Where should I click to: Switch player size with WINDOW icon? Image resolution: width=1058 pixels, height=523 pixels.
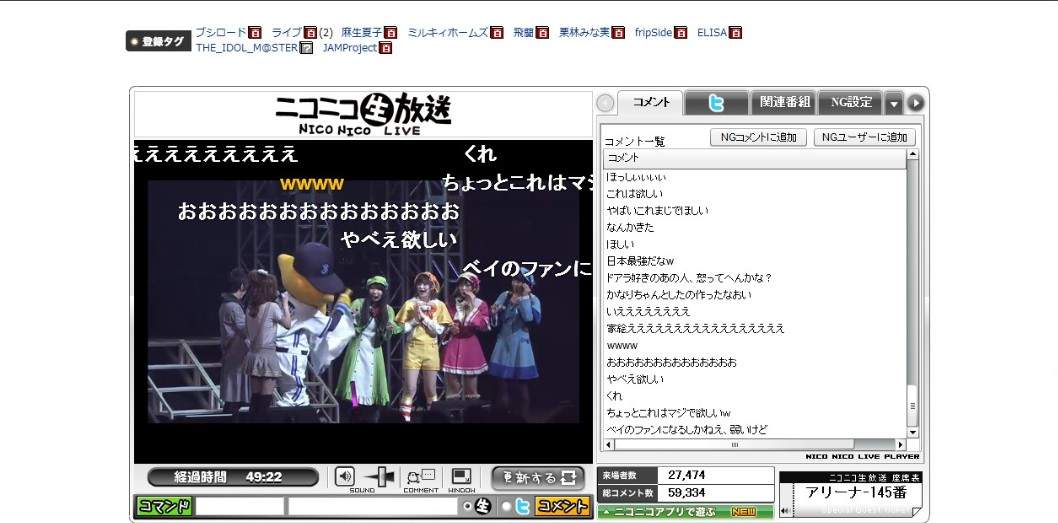pos(462,477)
